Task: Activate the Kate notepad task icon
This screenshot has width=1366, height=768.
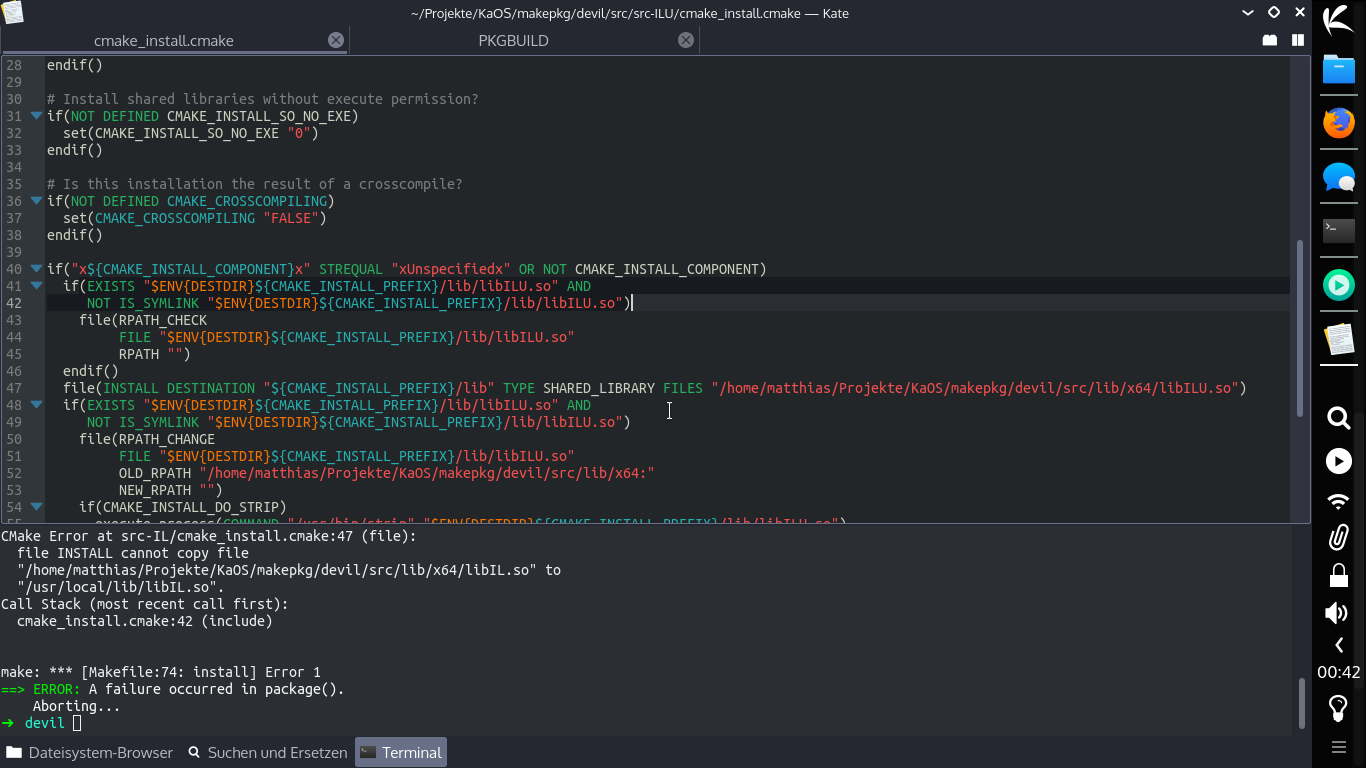Action: 1339,339
